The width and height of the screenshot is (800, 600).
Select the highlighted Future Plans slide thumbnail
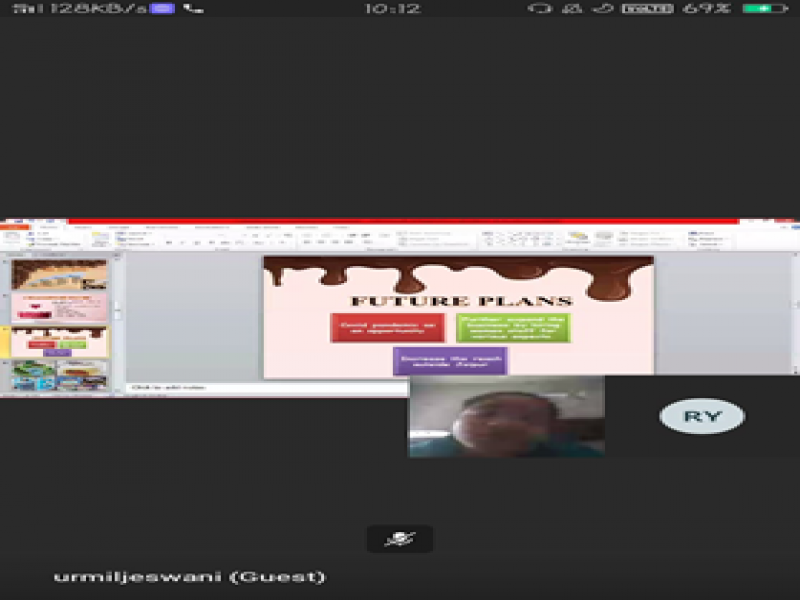point(59,342)
